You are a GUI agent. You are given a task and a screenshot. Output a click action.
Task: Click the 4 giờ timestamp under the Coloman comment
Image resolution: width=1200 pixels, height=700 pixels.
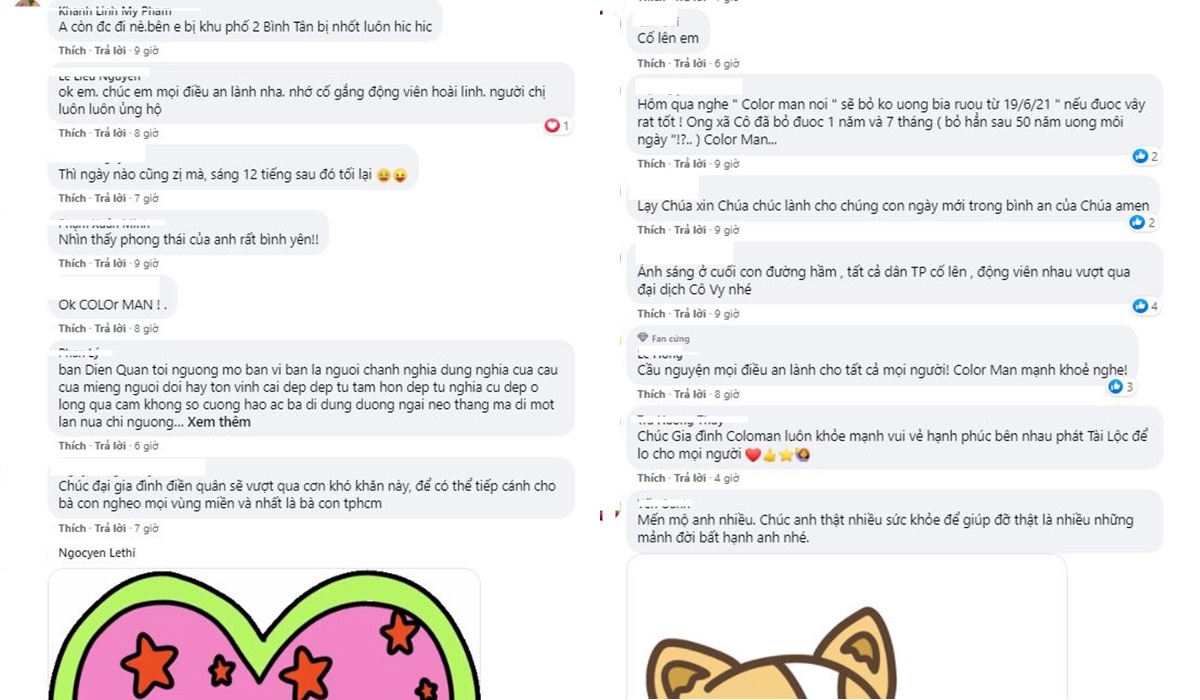pyautogui.click(x=726, y=478)
